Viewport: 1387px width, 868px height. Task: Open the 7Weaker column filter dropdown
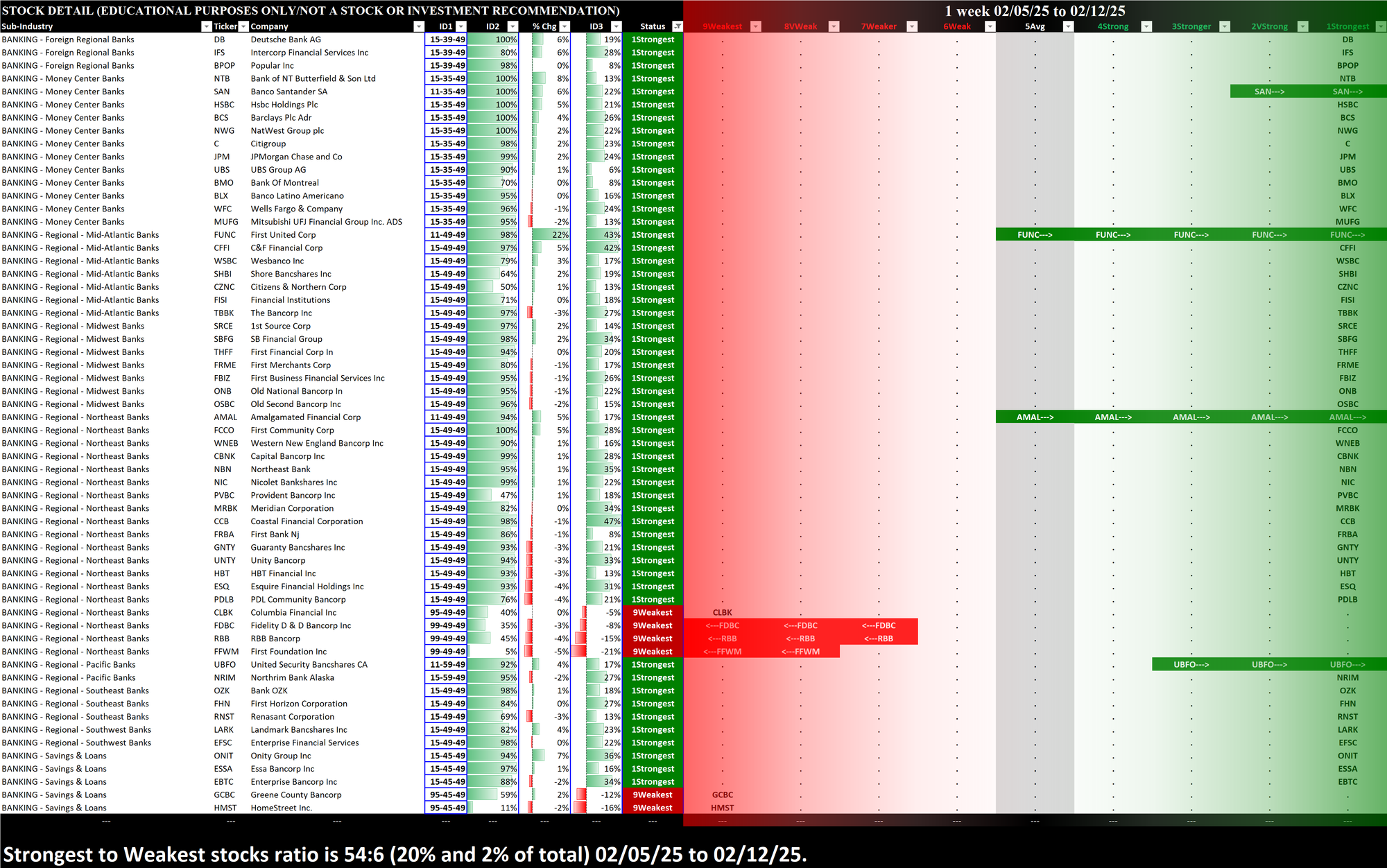913,26
